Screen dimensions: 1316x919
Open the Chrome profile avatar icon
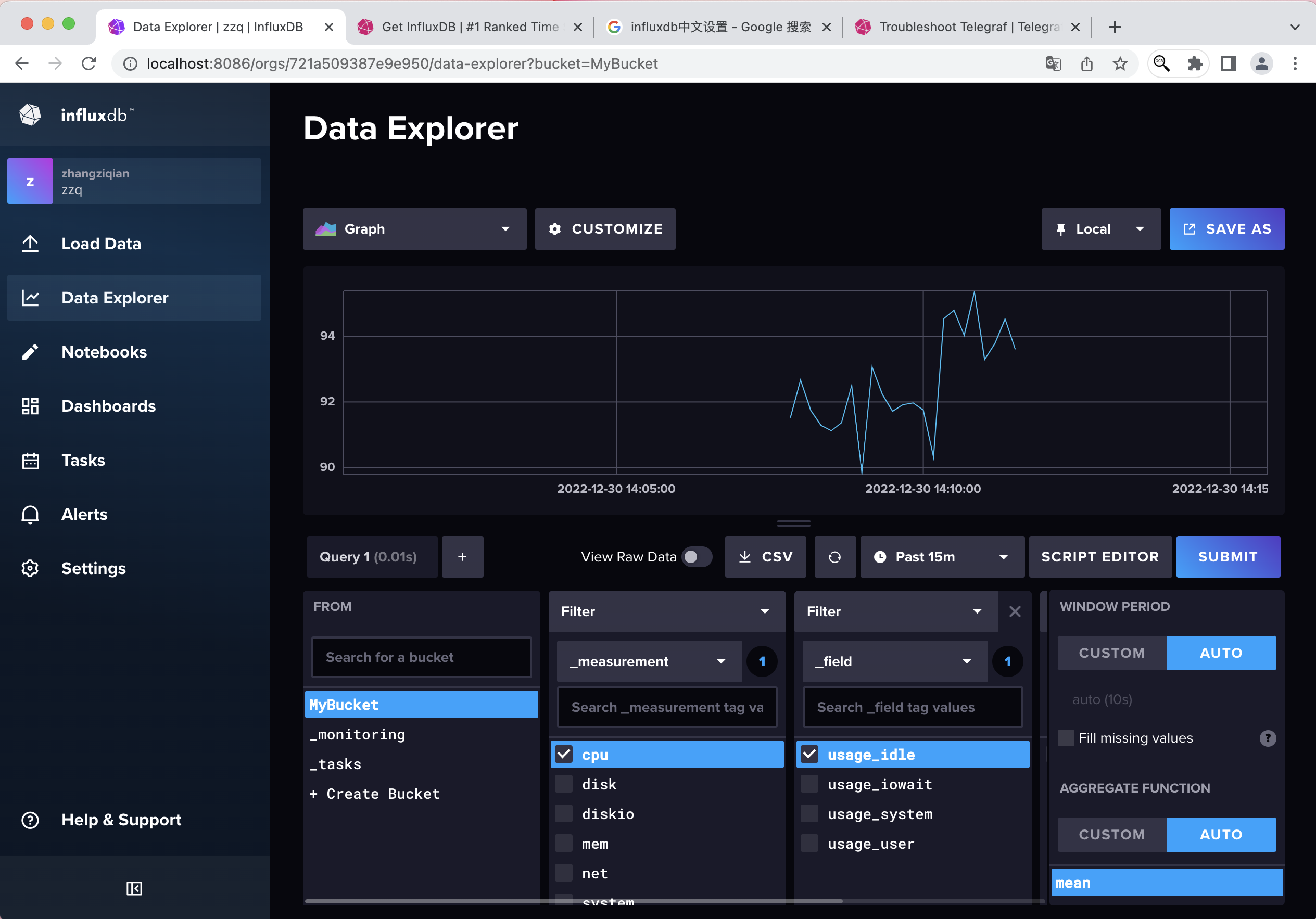click(1261, 63)
